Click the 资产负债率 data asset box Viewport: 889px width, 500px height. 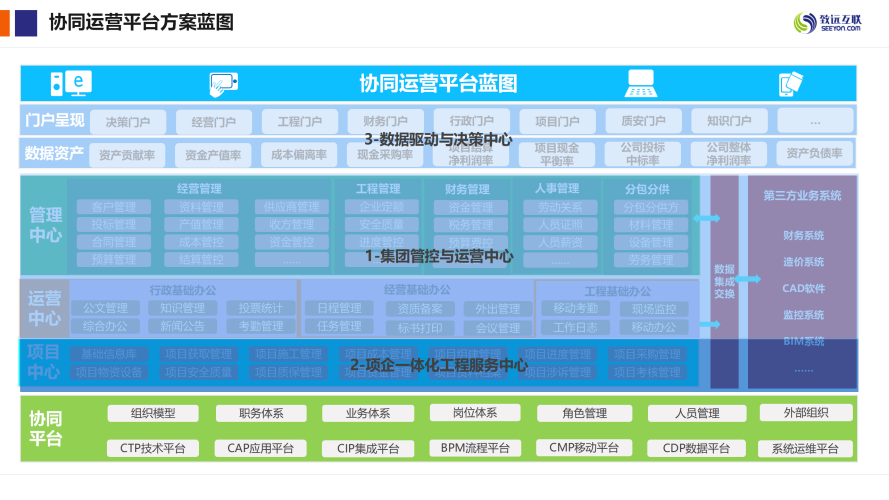pyautogui.click(x=814, y=155)
